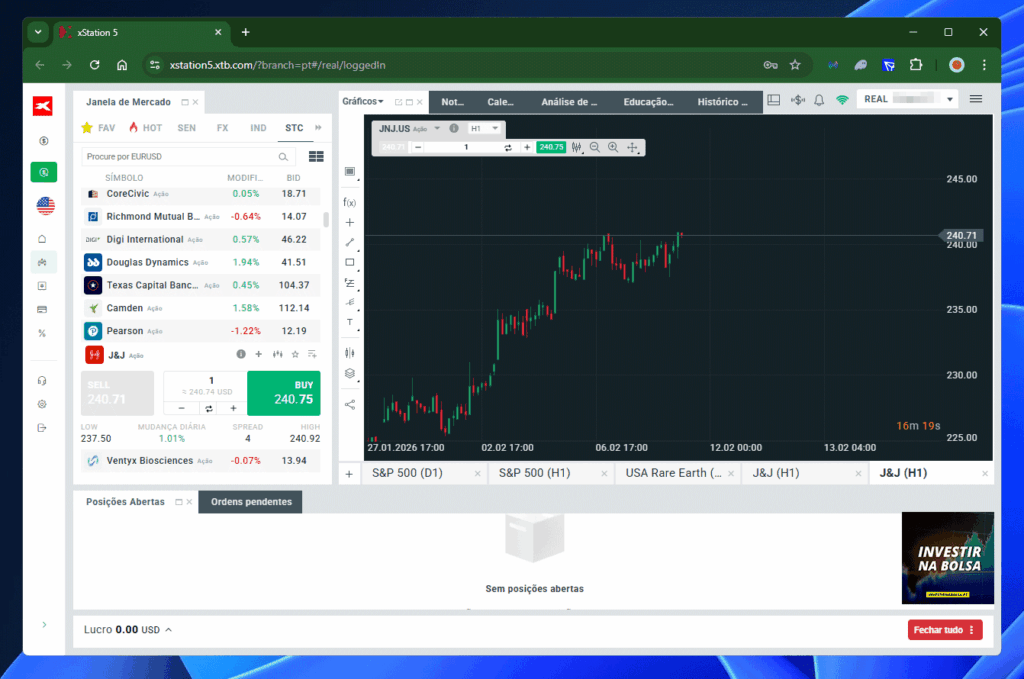The height and width of the screenshot is (679, 1024).
Task: Open the chart display mode tool submenu
Action: coord(350,172)
